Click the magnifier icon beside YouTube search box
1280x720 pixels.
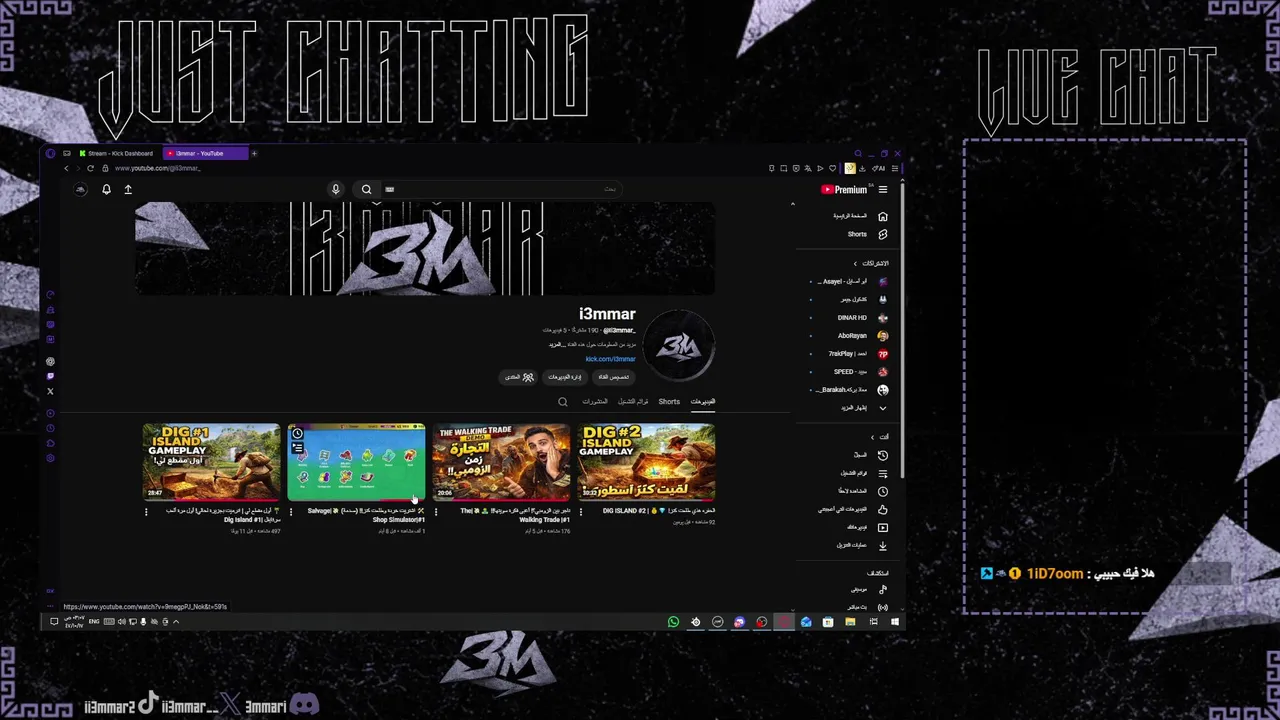366,189
